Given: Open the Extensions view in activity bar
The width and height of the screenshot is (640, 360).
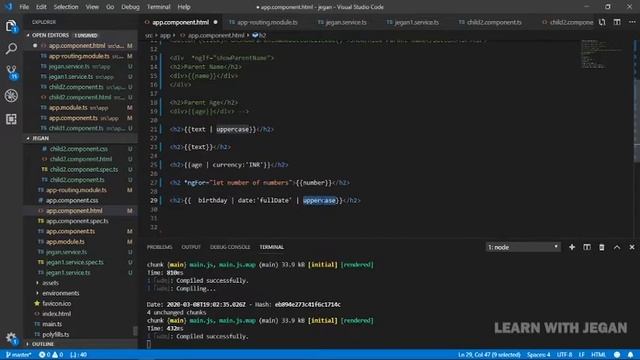Looking at the screenshot, I should pyautogui.click(x=11, y=119).
